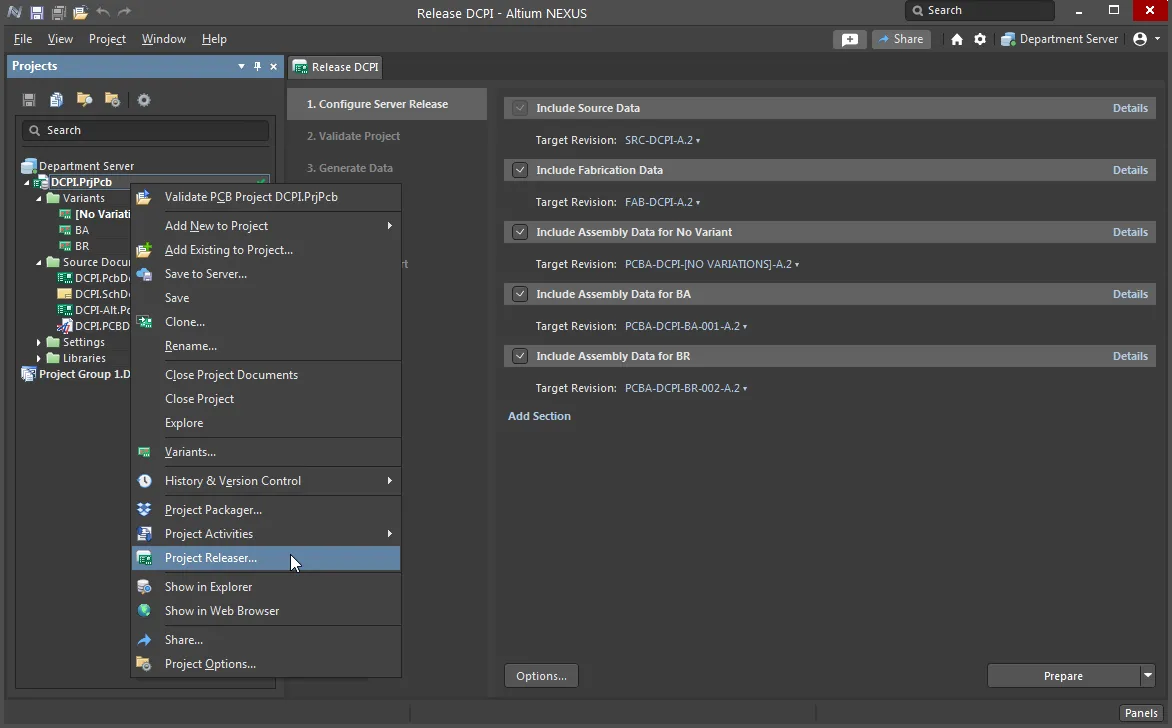
Task: Select the BA variant in tree
Action: tap(81, 230)
